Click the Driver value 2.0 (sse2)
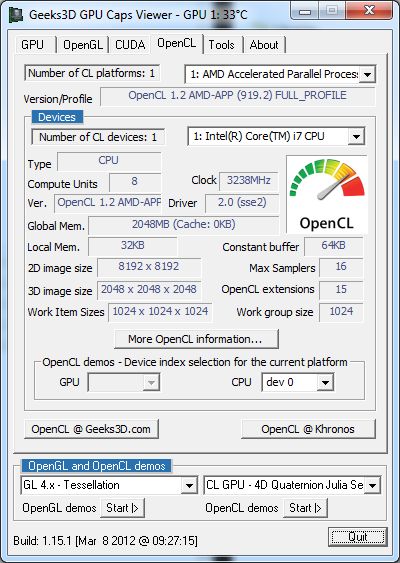The width and height of the screenshot is (400, 563). point(242,203)
